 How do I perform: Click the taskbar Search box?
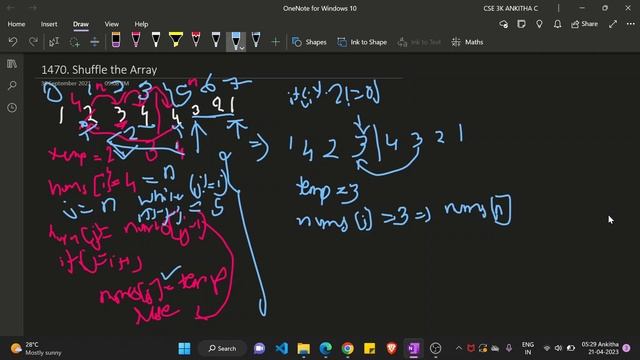[222, 348]
